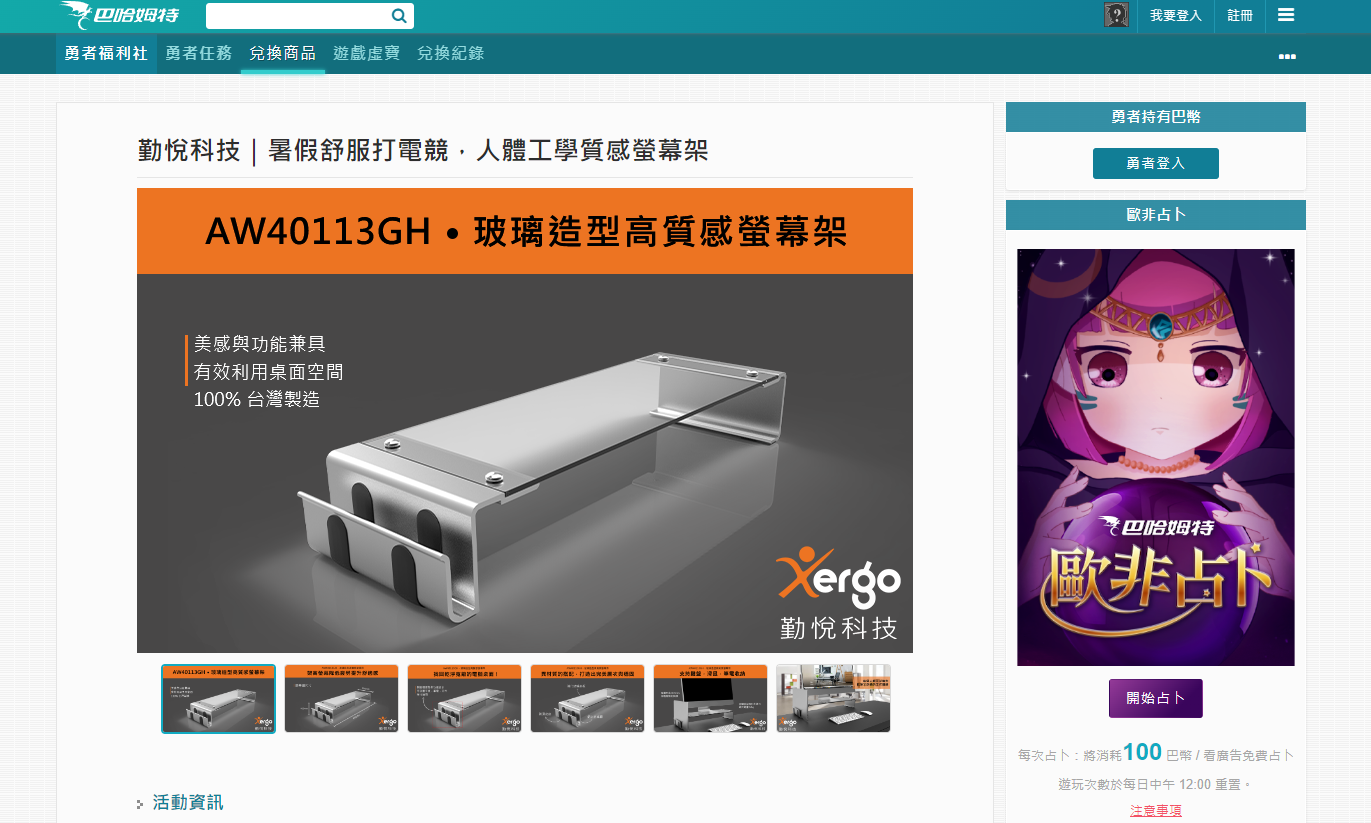Select the fifth thumbnail showing monitor on desk

710,698
